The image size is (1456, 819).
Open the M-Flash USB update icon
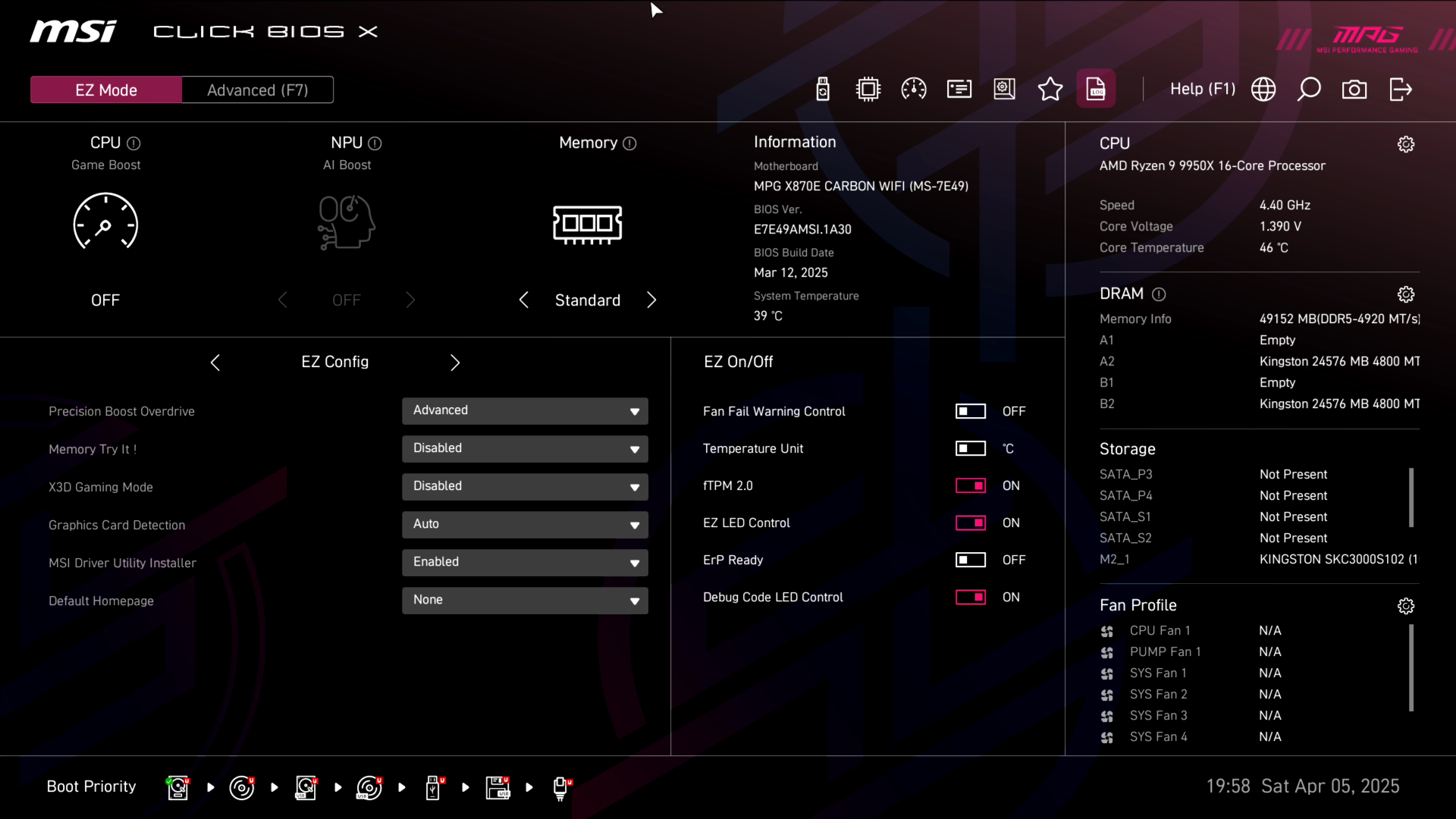click(x=823, y=89)
